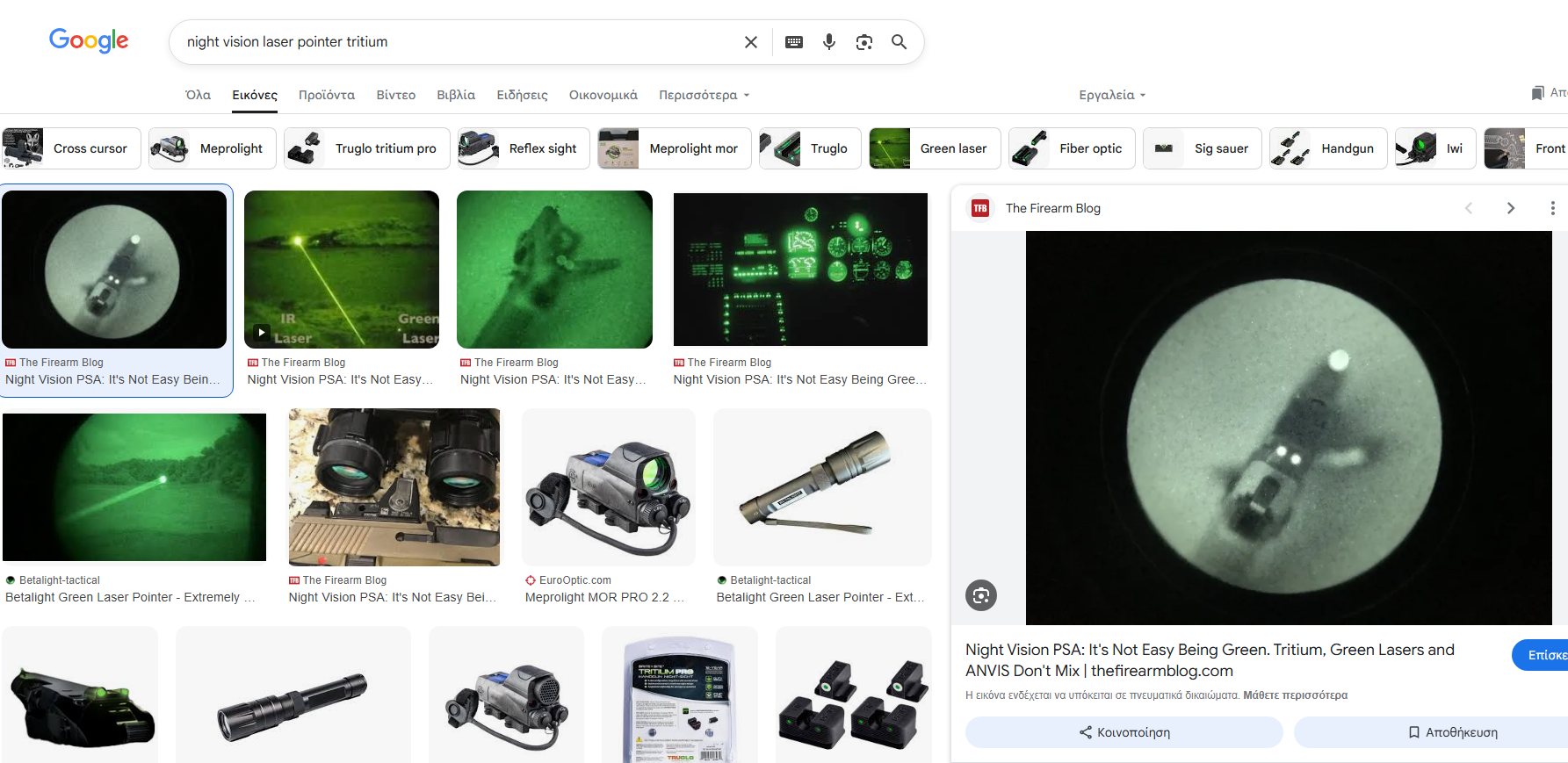Submit search with magnifying glass icon
The width and height of the screenshot is (1568, 763).
900,42
